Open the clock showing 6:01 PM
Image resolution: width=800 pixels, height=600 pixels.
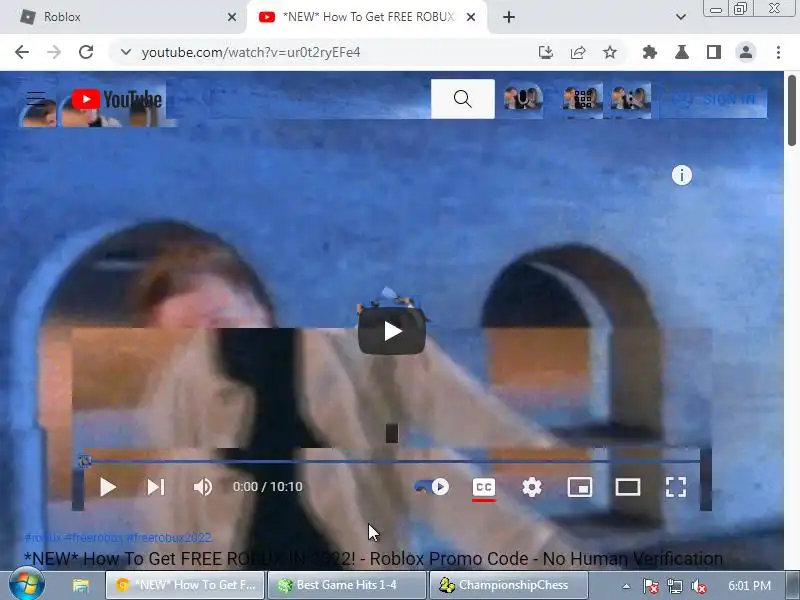(x=749, y=586)
